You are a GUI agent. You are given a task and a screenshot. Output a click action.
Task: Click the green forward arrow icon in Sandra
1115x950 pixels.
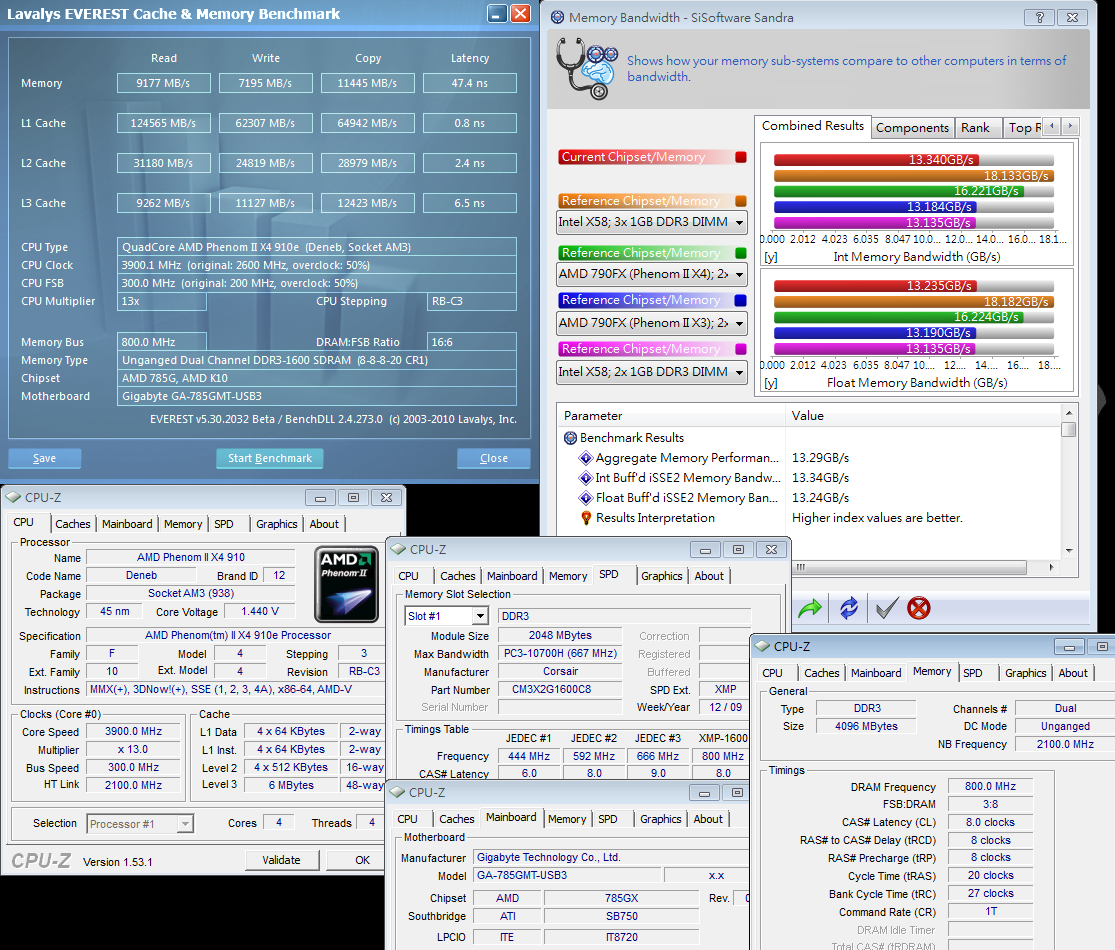[x=810, y=608]
